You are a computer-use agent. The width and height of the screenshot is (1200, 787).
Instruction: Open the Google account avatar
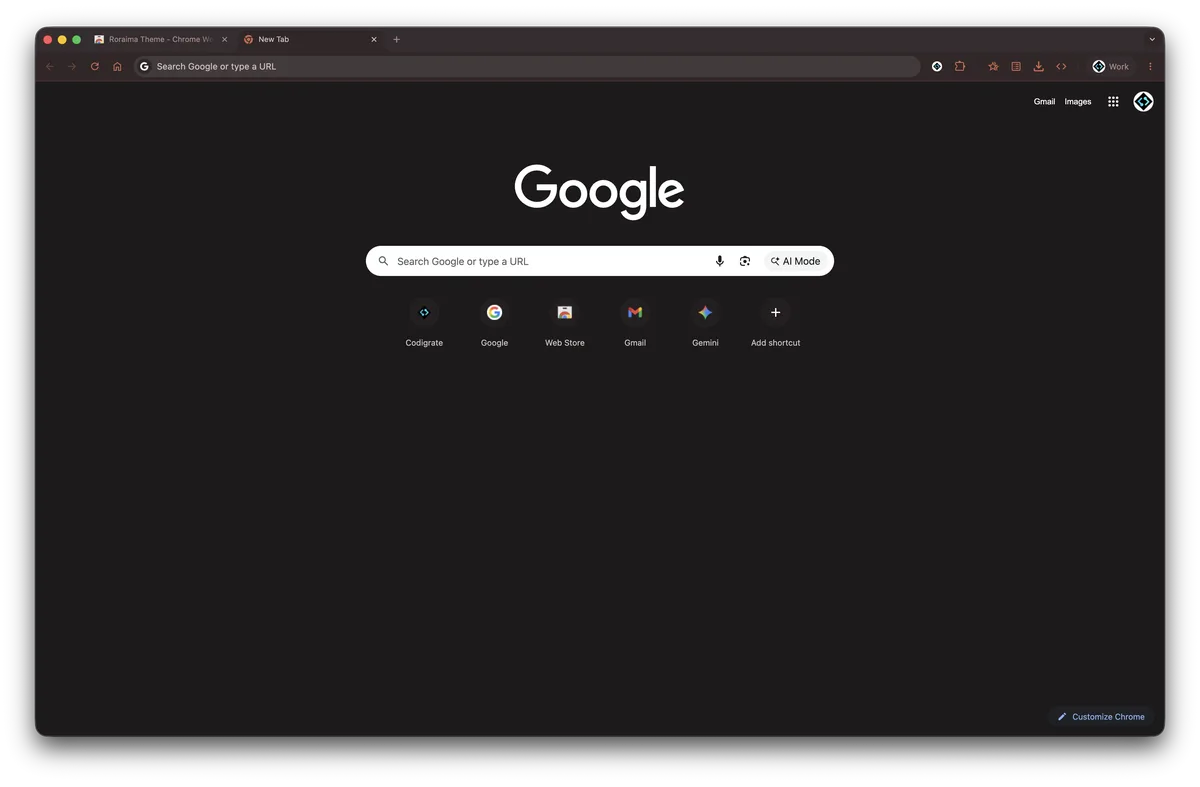point(1143,102)
